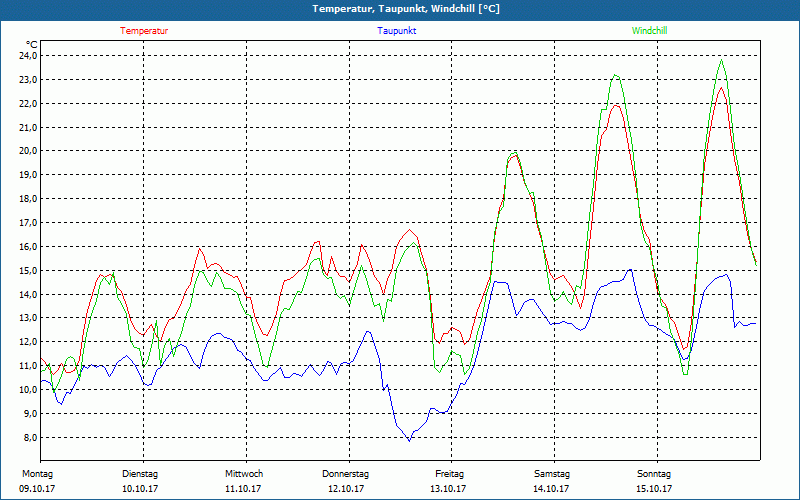Click the Montag day label
This screenshot has height=500, width=800.
[37, 474]
